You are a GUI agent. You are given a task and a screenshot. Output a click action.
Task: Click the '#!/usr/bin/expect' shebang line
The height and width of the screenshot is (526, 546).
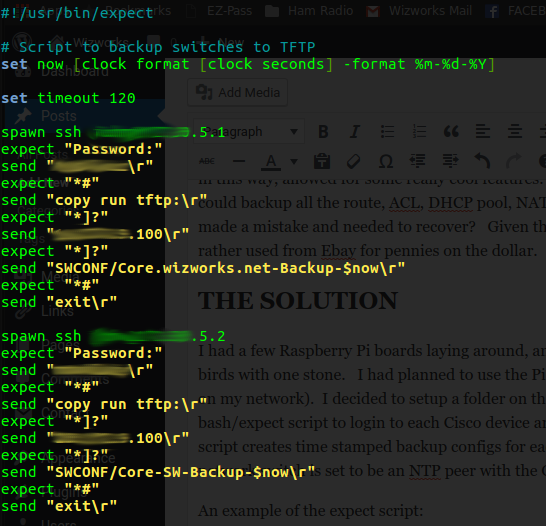(77, 13)
